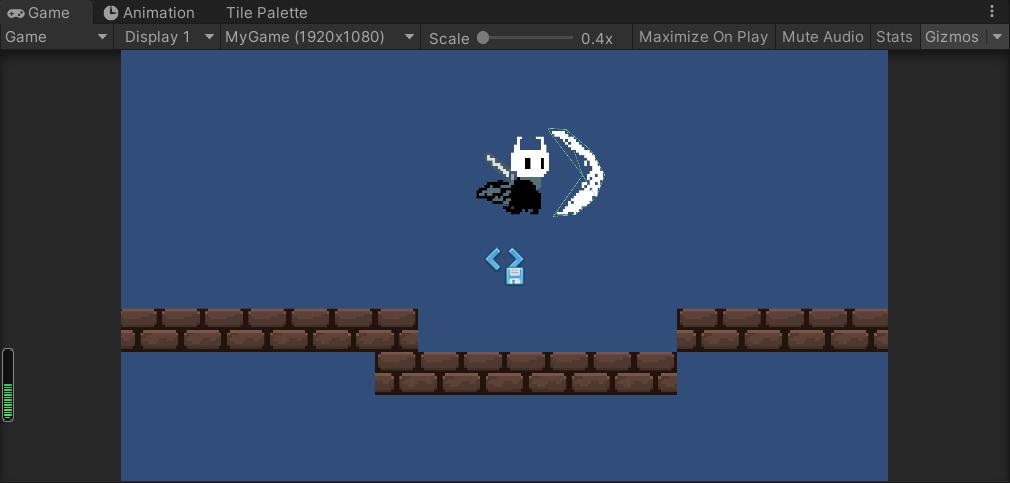Open the Display 1 dropdown
This screenshot has width=1010, height=483.
coord(168,37)
